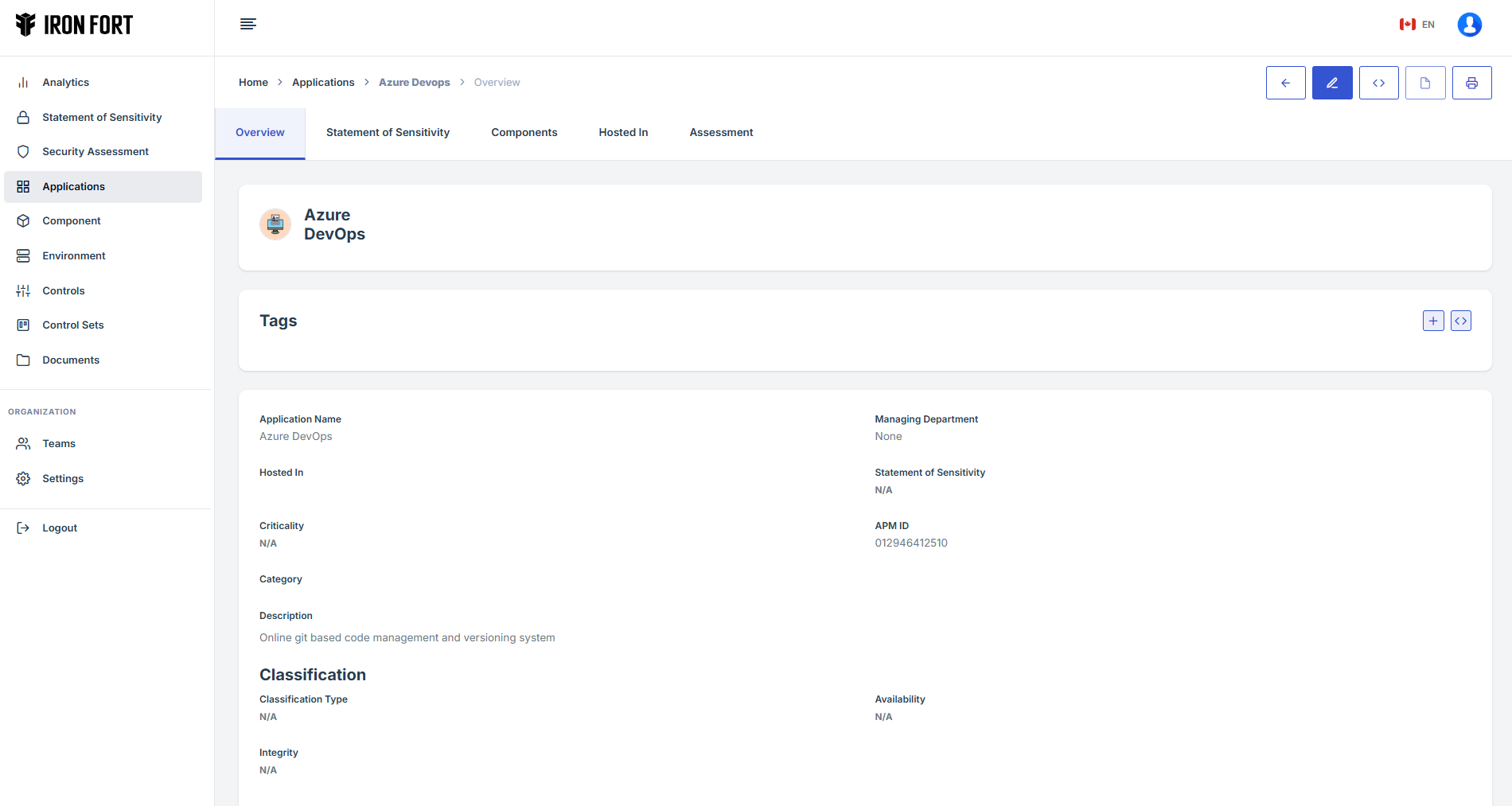Click the Iron Fort logo

75,25
